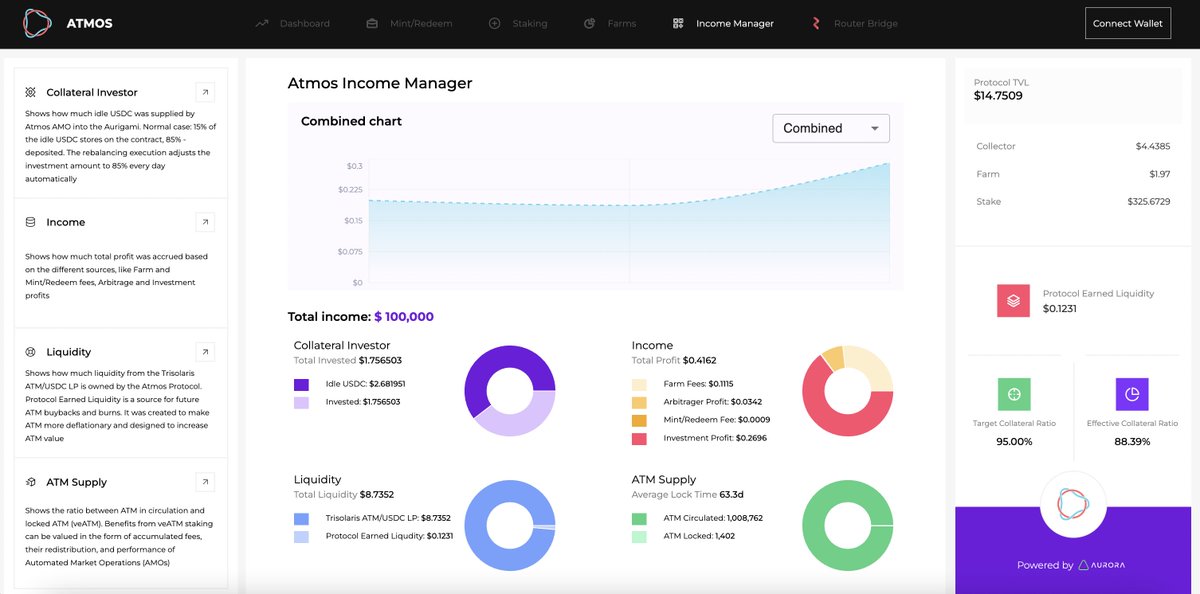Click the Staking plus-circle icon

494,23
